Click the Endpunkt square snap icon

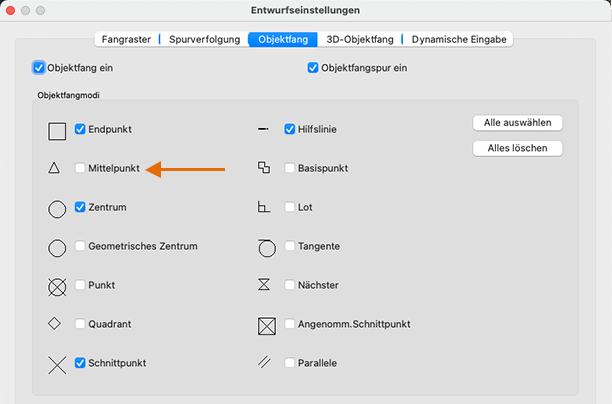(x=57, y=130)
